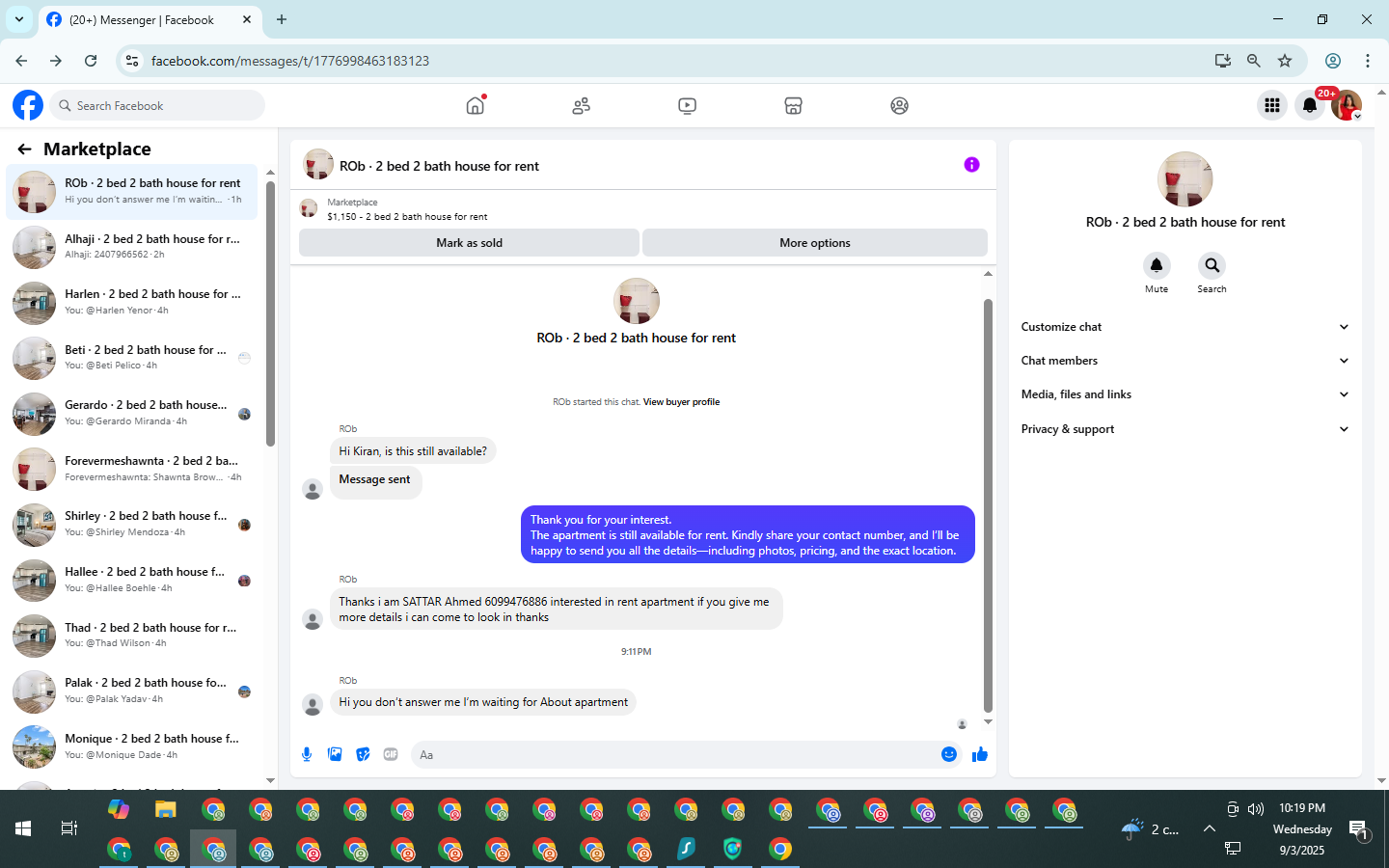
Task: Open the Windows notification center icon
Action: point(1359,829)
